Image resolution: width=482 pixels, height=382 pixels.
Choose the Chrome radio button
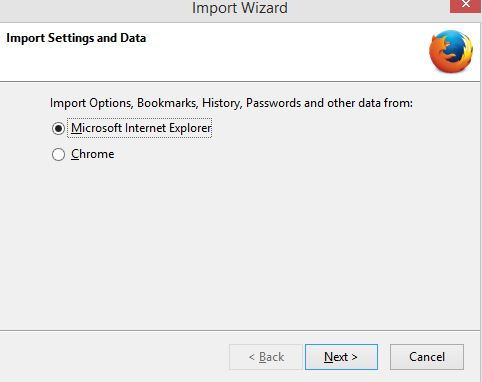(58, 154)
